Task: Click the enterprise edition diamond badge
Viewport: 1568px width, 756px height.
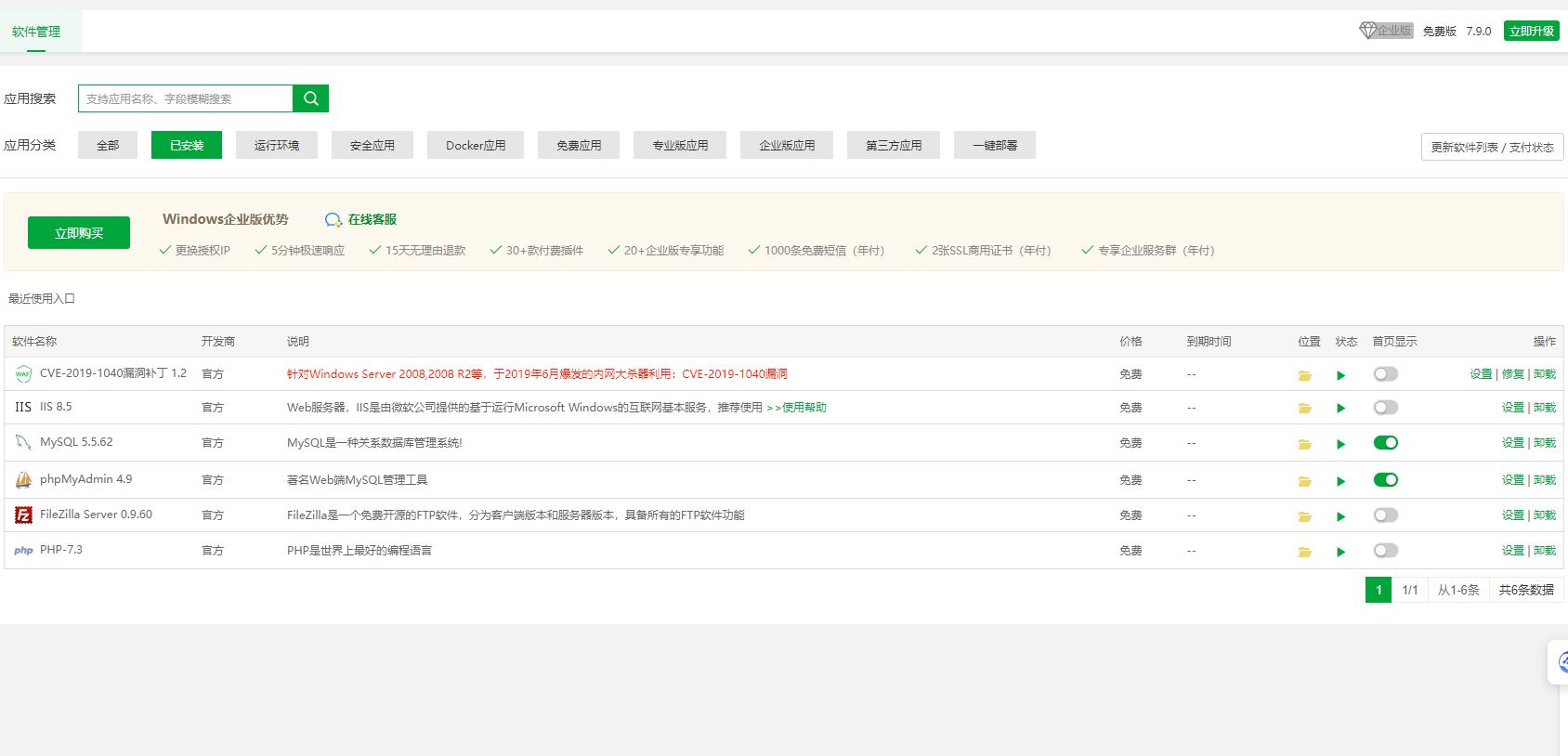Action: (1385, 31)
